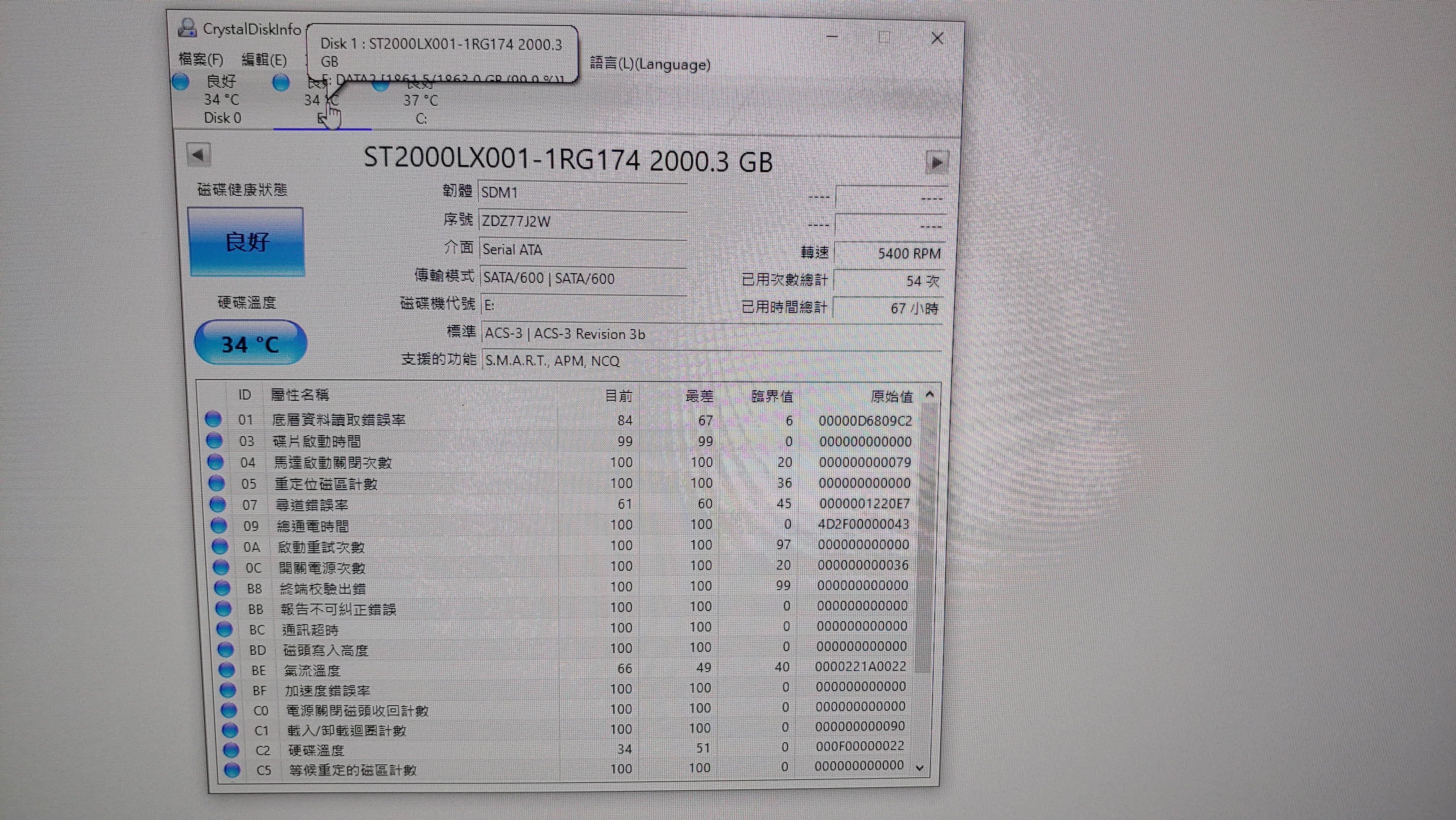
Task: Click the S.M.A.R.T., APM, NCQ features field
Action: 712,360
